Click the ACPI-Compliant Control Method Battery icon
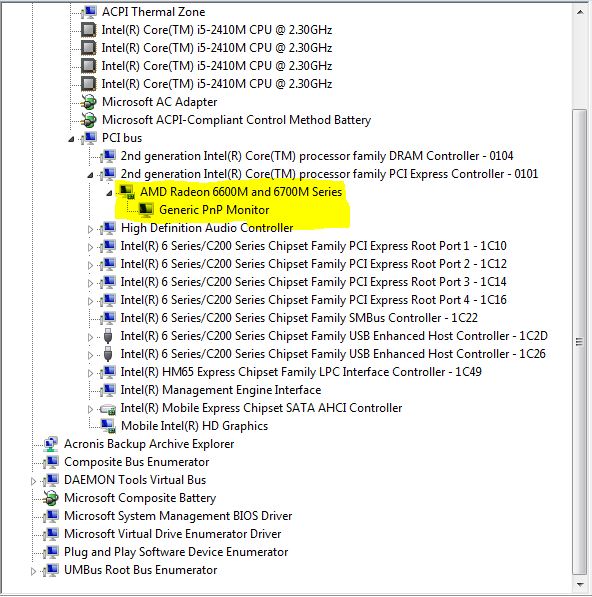This screenshot has width=592, height=597. click(89, 120)
